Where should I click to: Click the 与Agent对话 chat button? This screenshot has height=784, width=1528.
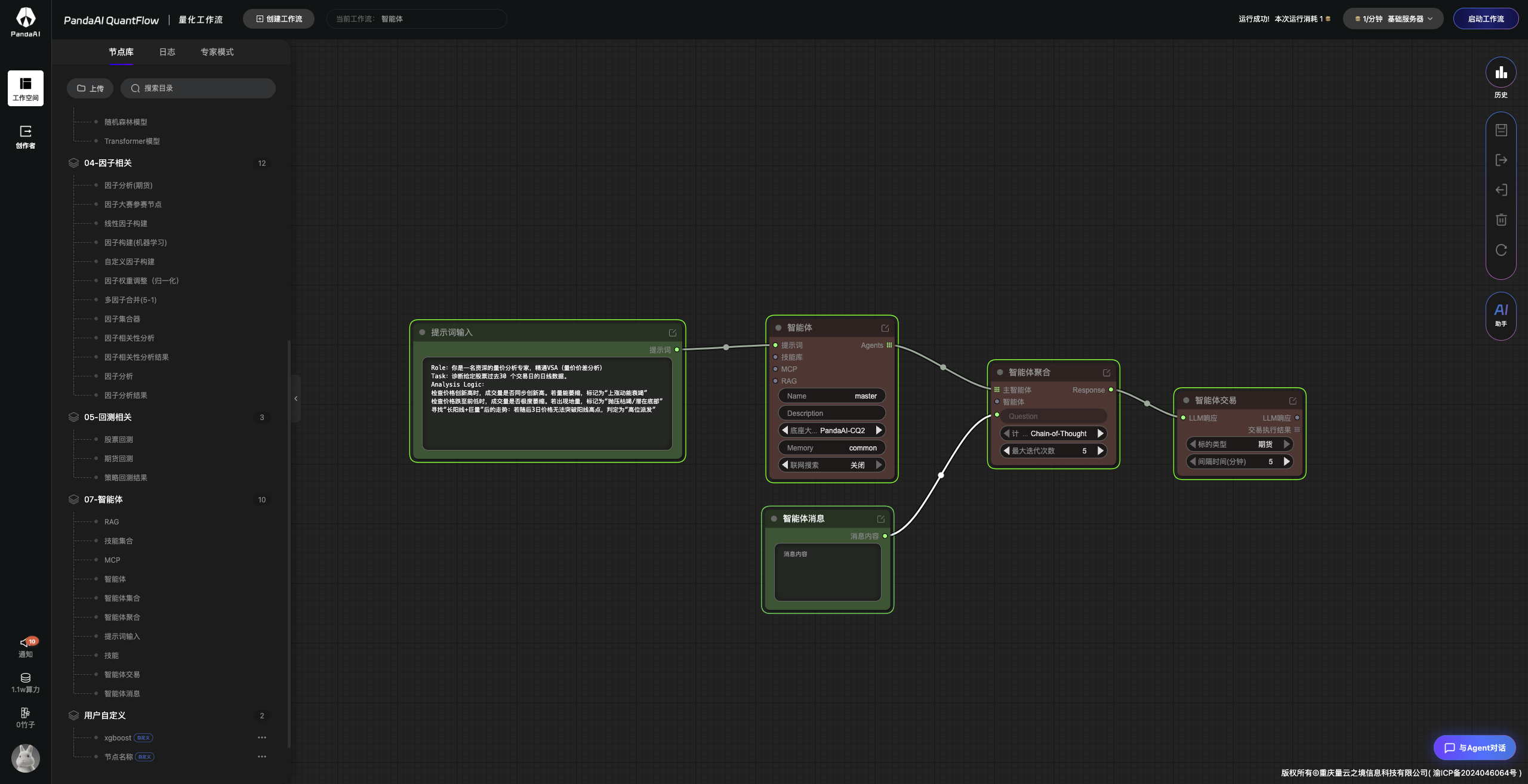pos(1474,748)
